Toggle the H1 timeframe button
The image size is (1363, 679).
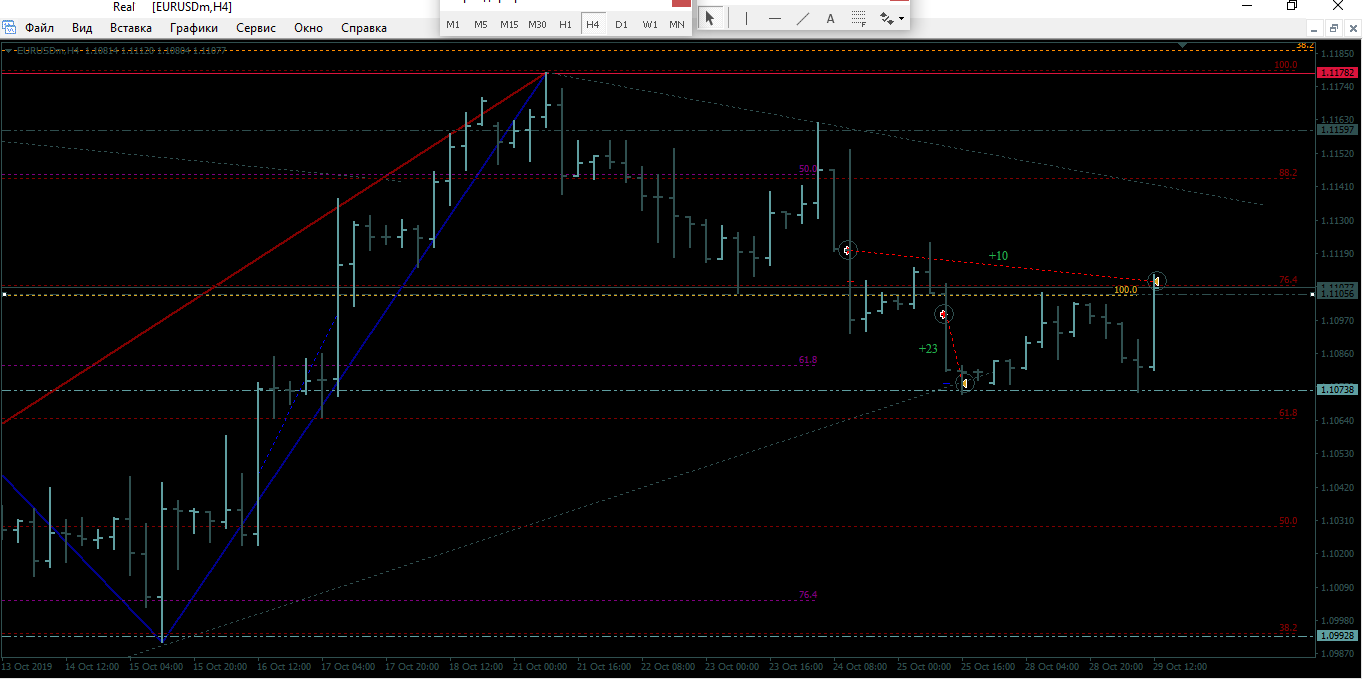pyautogui.click(x=565, y=23)
